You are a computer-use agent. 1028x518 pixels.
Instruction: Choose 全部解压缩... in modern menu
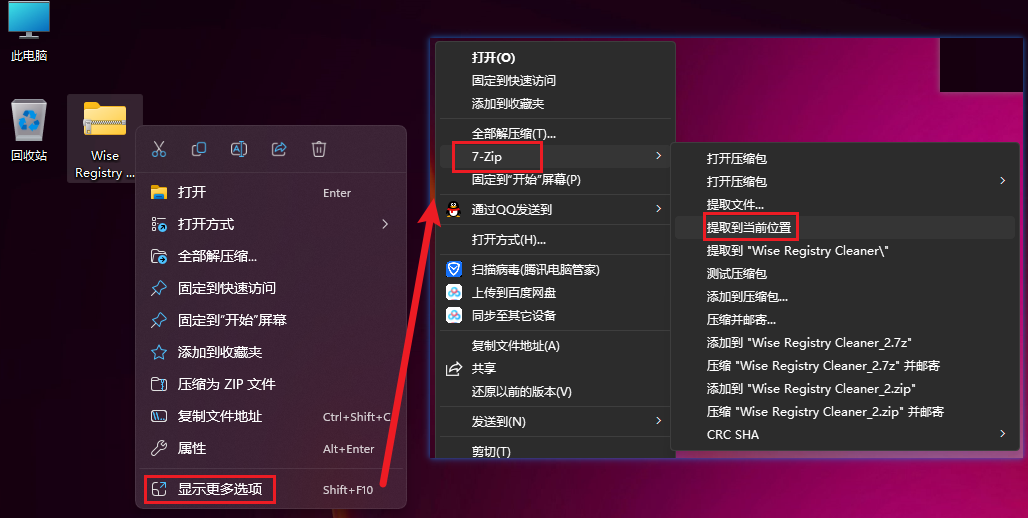[271, 256]
